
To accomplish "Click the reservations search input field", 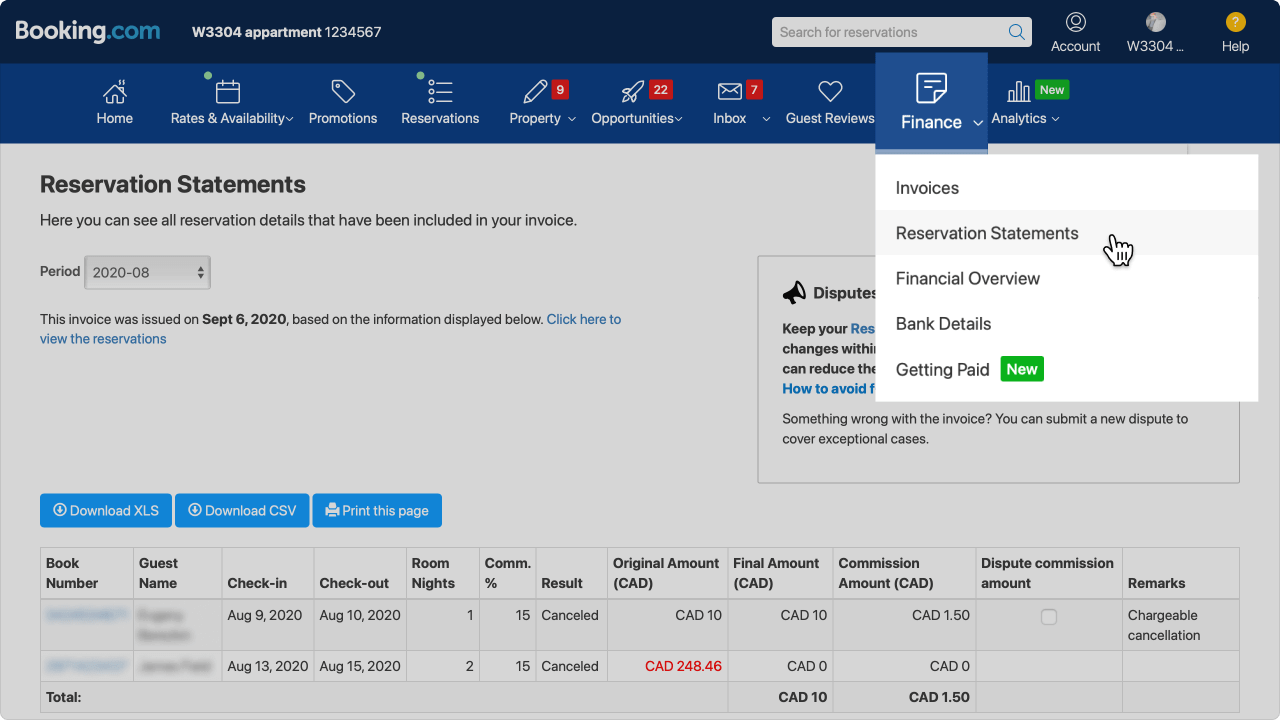I will coord(890,32).
